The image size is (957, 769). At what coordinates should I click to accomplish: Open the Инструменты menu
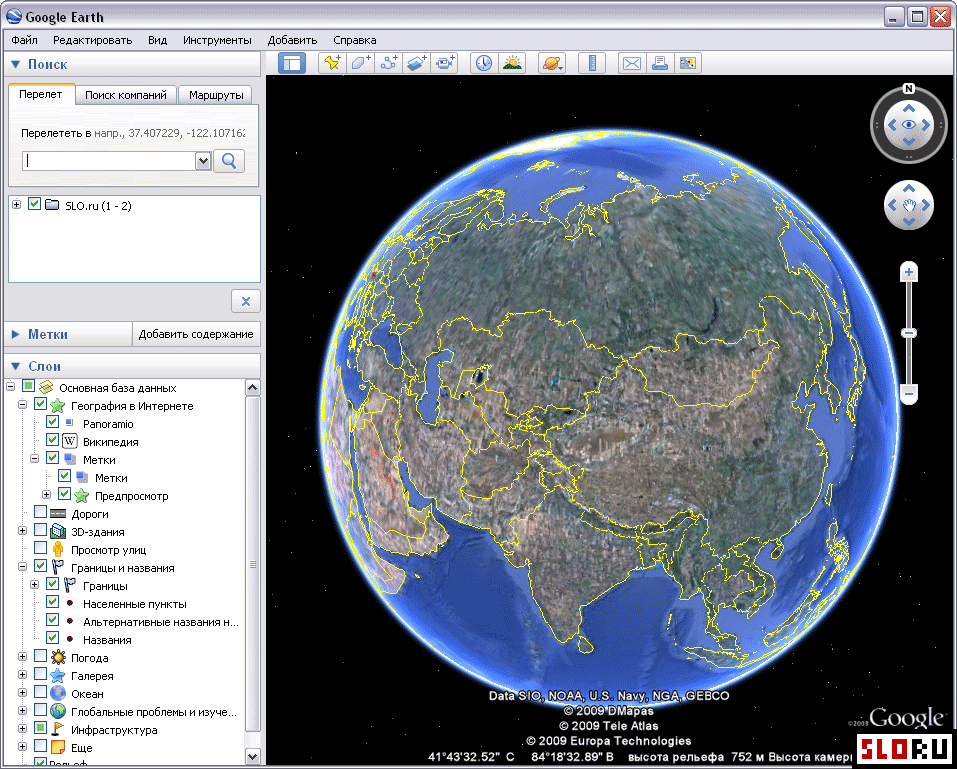(217, 40)
